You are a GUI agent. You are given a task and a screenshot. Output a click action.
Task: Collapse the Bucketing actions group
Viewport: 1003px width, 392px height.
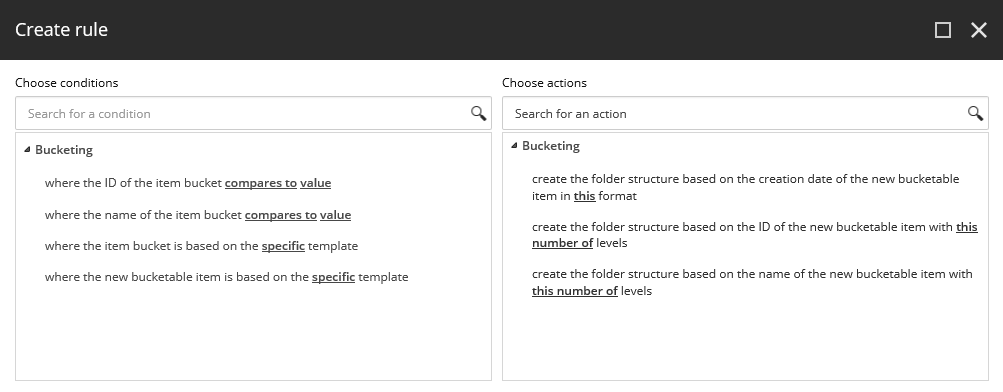click(514, 146)
